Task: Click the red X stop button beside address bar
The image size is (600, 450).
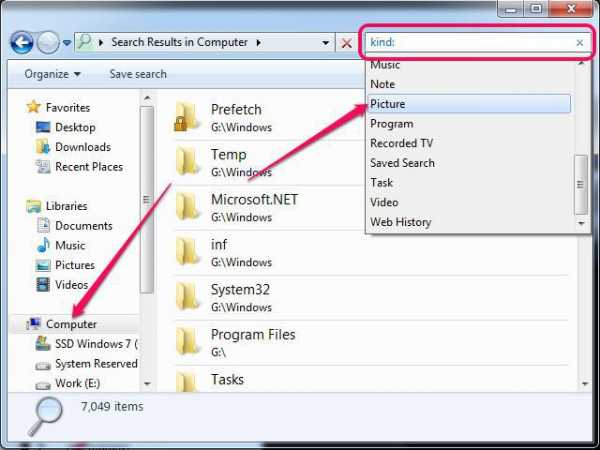Action: point(347,43)
